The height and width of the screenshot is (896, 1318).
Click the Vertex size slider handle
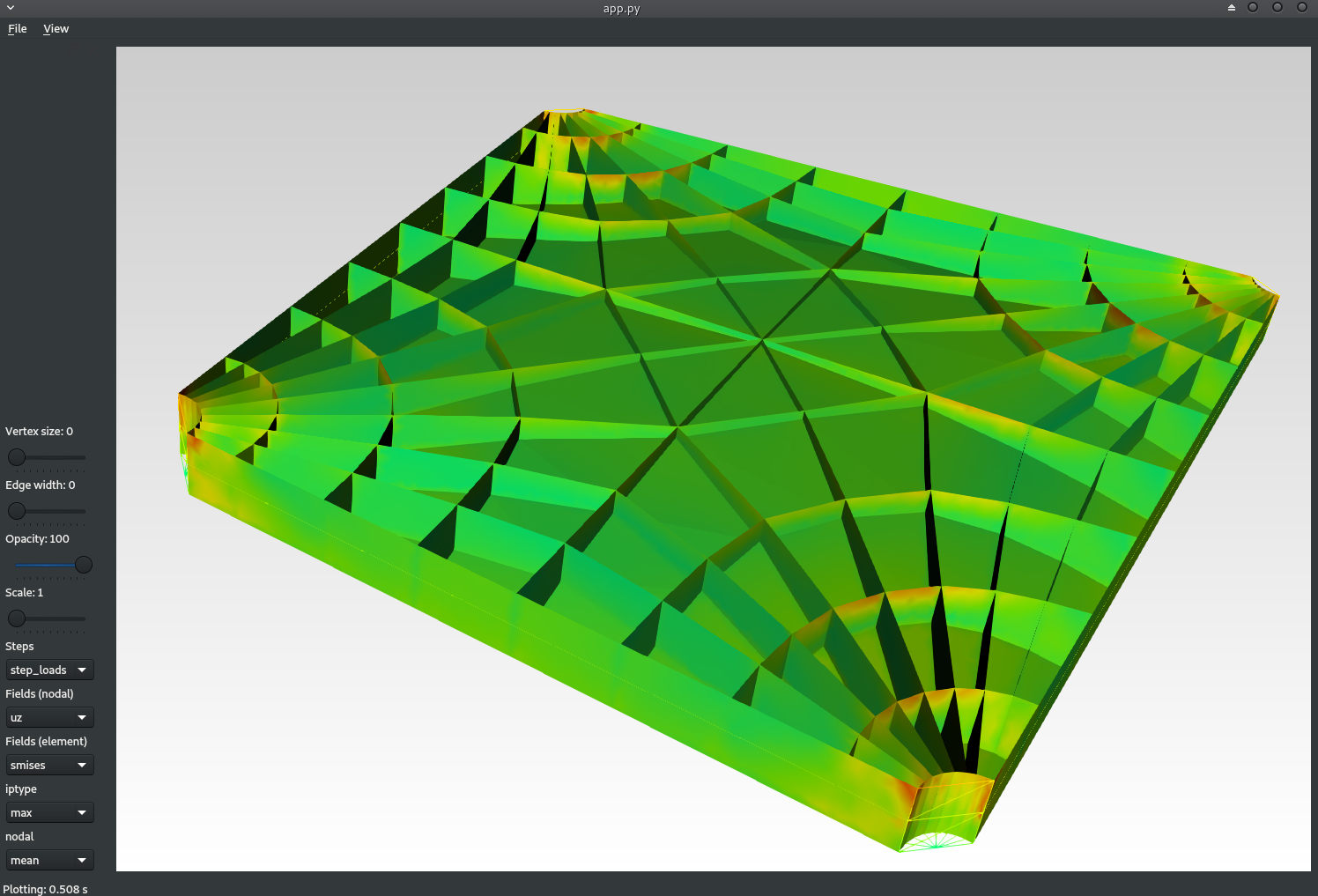pyautogui.click(x=17, y=457)
